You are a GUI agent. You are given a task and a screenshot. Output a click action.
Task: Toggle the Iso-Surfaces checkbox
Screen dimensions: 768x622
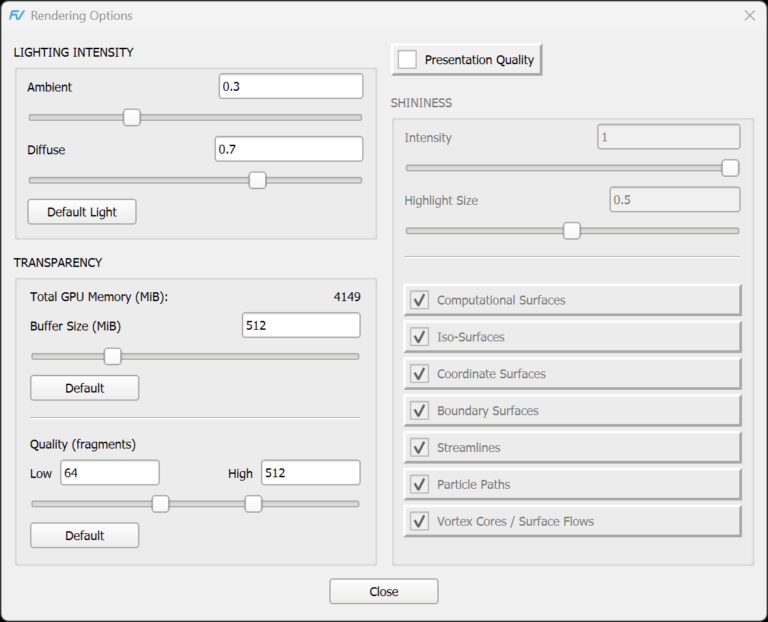[419, 336]
